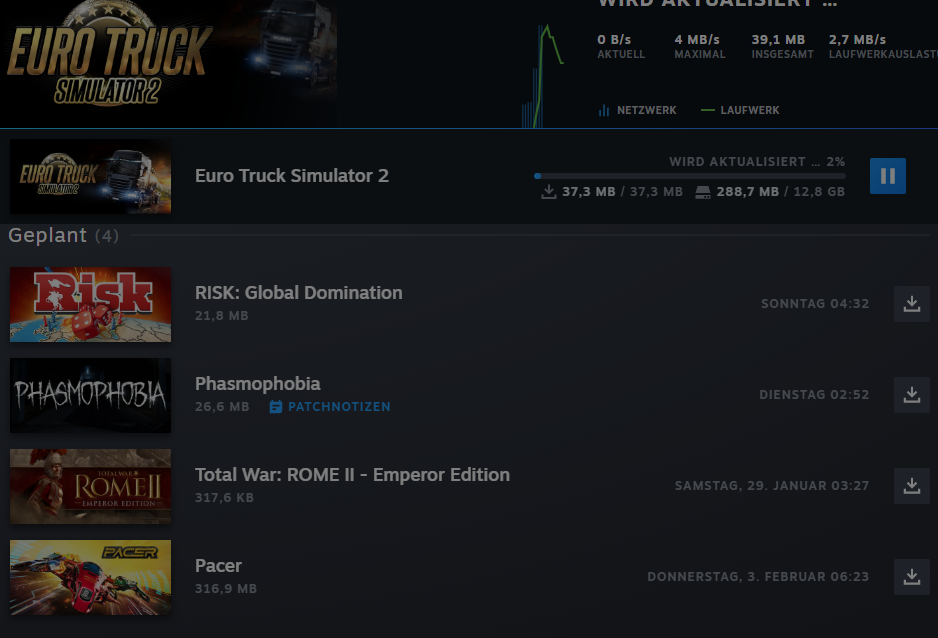Click the Netzwerk graph legend icon
The image size is (938, 638).
point(604,110)
